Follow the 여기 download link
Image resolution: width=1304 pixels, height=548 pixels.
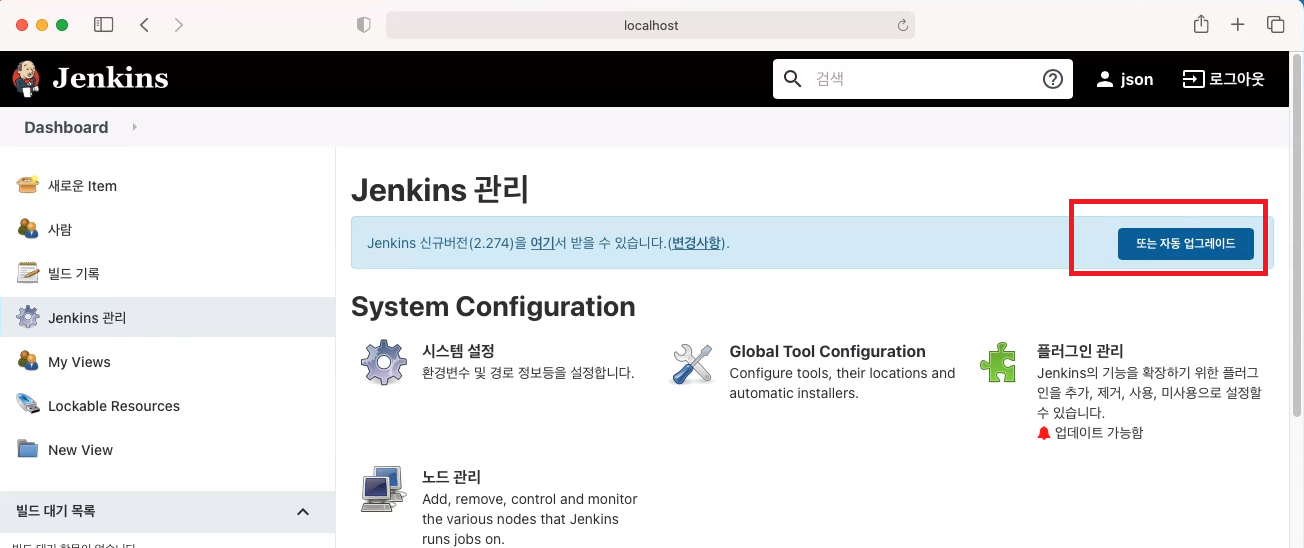[x=542, y=243]
